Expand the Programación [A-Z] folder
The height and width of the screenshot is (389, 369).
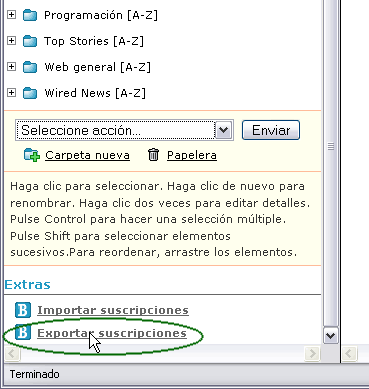click(x=12, y=15)
